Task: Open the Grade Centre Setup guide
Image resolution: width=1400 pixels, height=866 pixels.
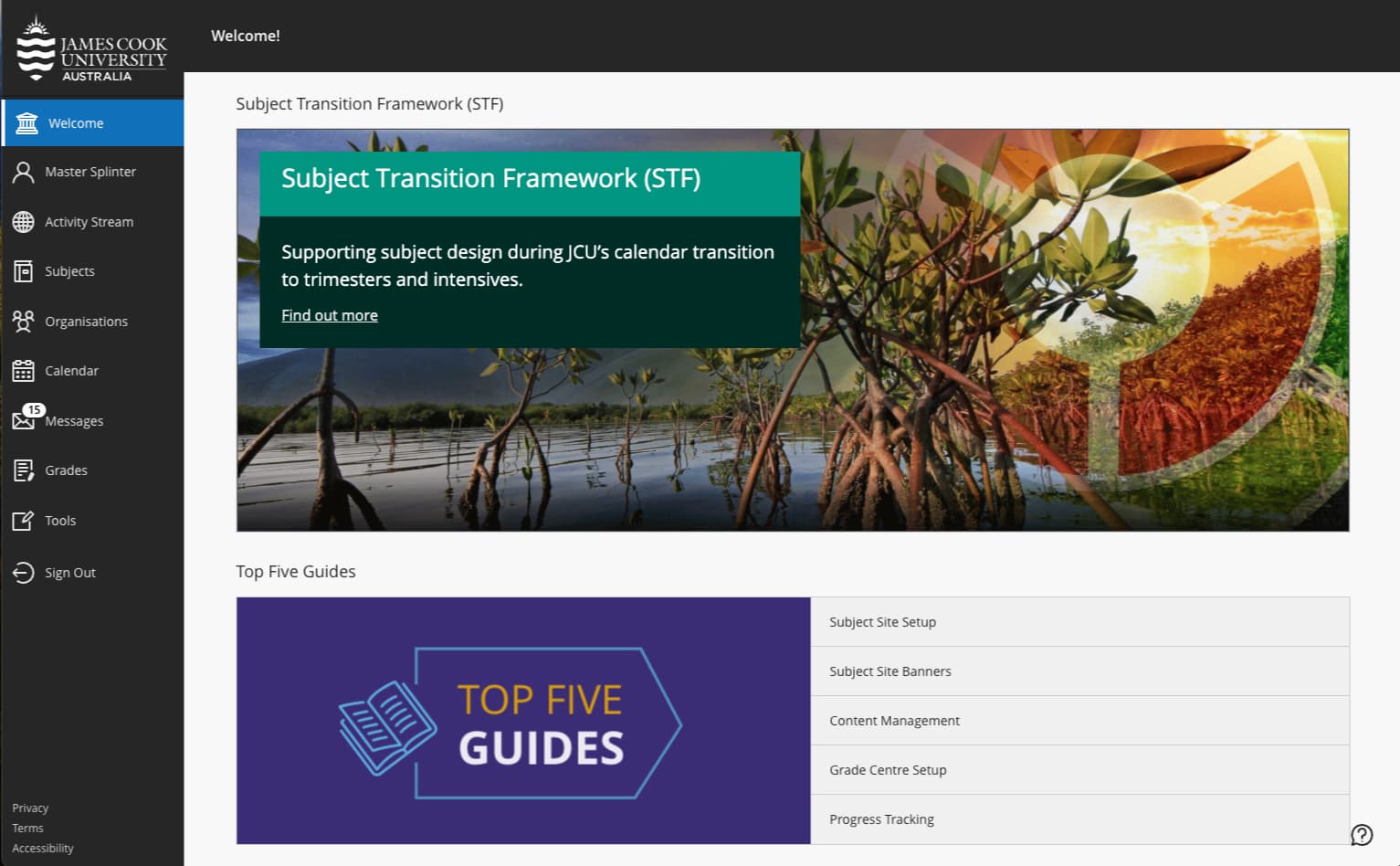Action: point(1079,770)
